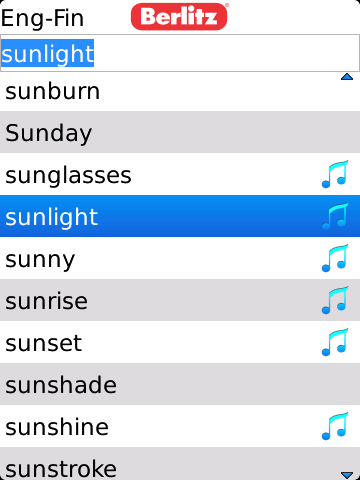Play audio pronunciation for sunny
The image size is (360, 480).
pos(335,258)
